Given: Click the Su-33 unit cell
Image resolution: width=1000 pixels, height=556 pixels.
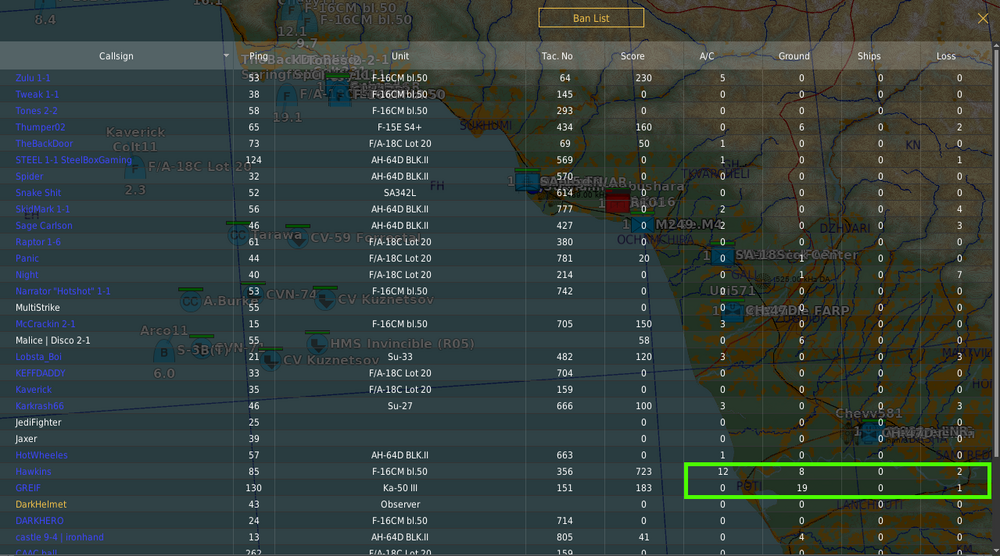Looking at the screenshot, I should 400,356.
